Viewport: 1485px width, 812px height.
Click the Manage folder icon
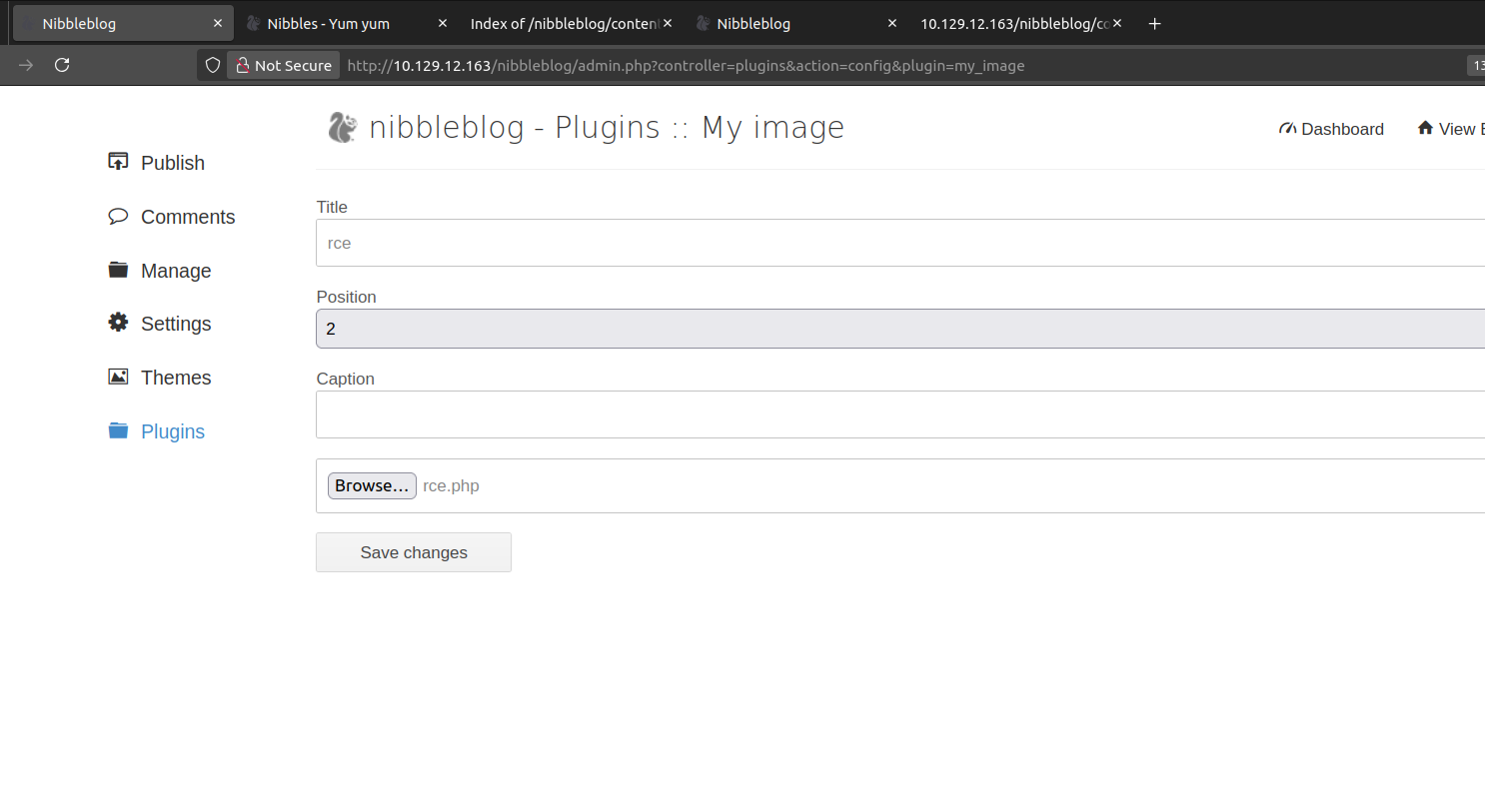pos(118,270)
